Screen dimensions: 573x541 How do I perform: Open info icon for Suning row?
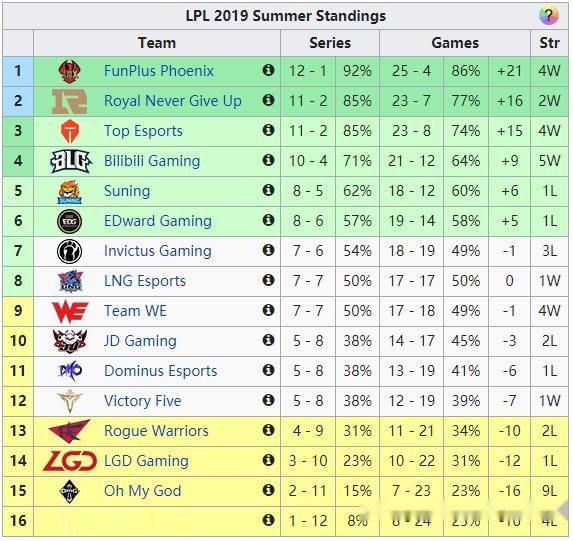pos(268,189)
